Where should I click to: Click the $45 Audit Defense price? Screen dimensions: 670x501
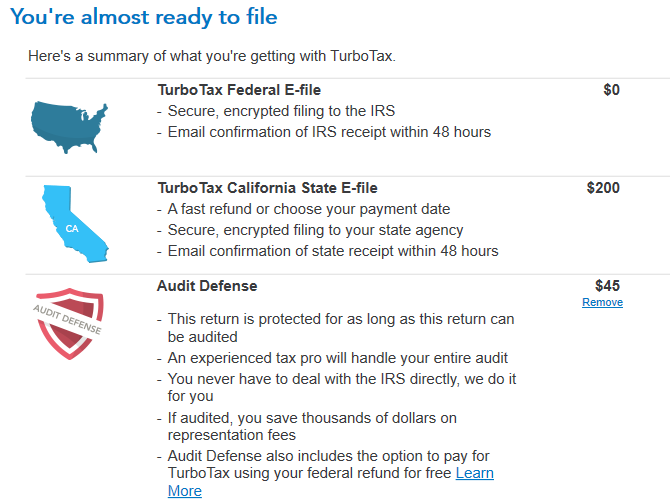[x=607, y=286]
